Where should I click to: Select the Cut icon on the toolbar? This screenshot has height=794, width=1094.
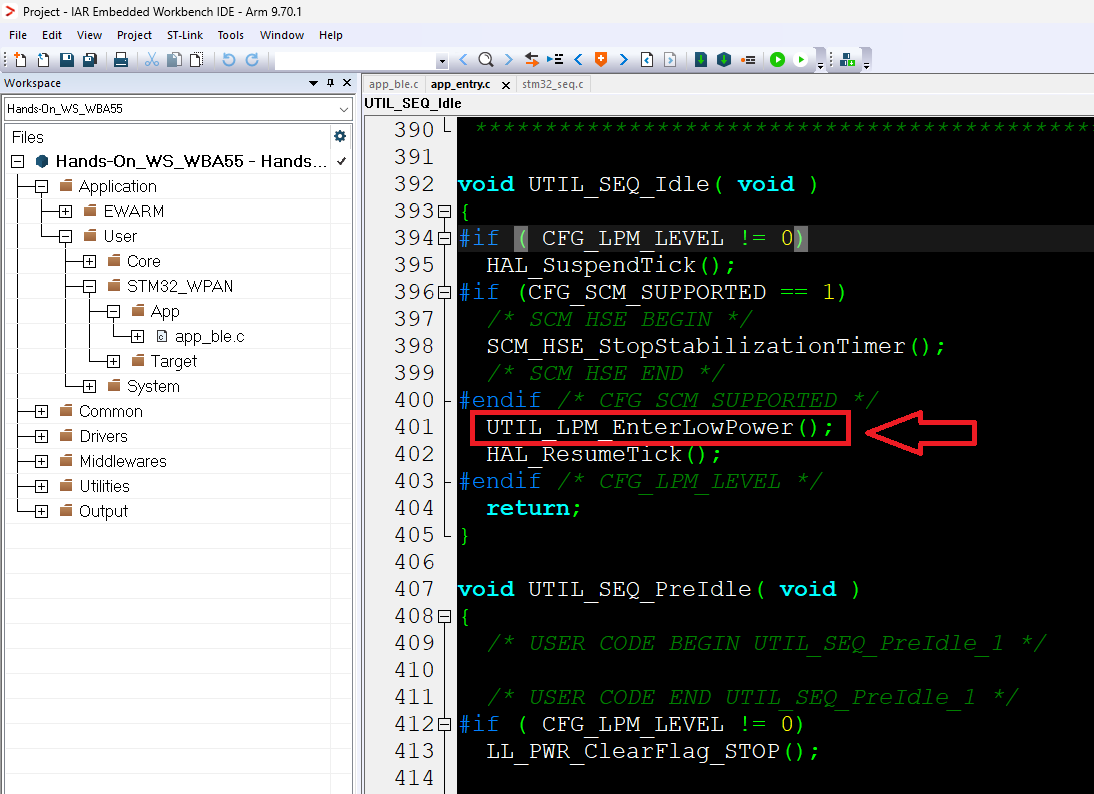[150, 59]
